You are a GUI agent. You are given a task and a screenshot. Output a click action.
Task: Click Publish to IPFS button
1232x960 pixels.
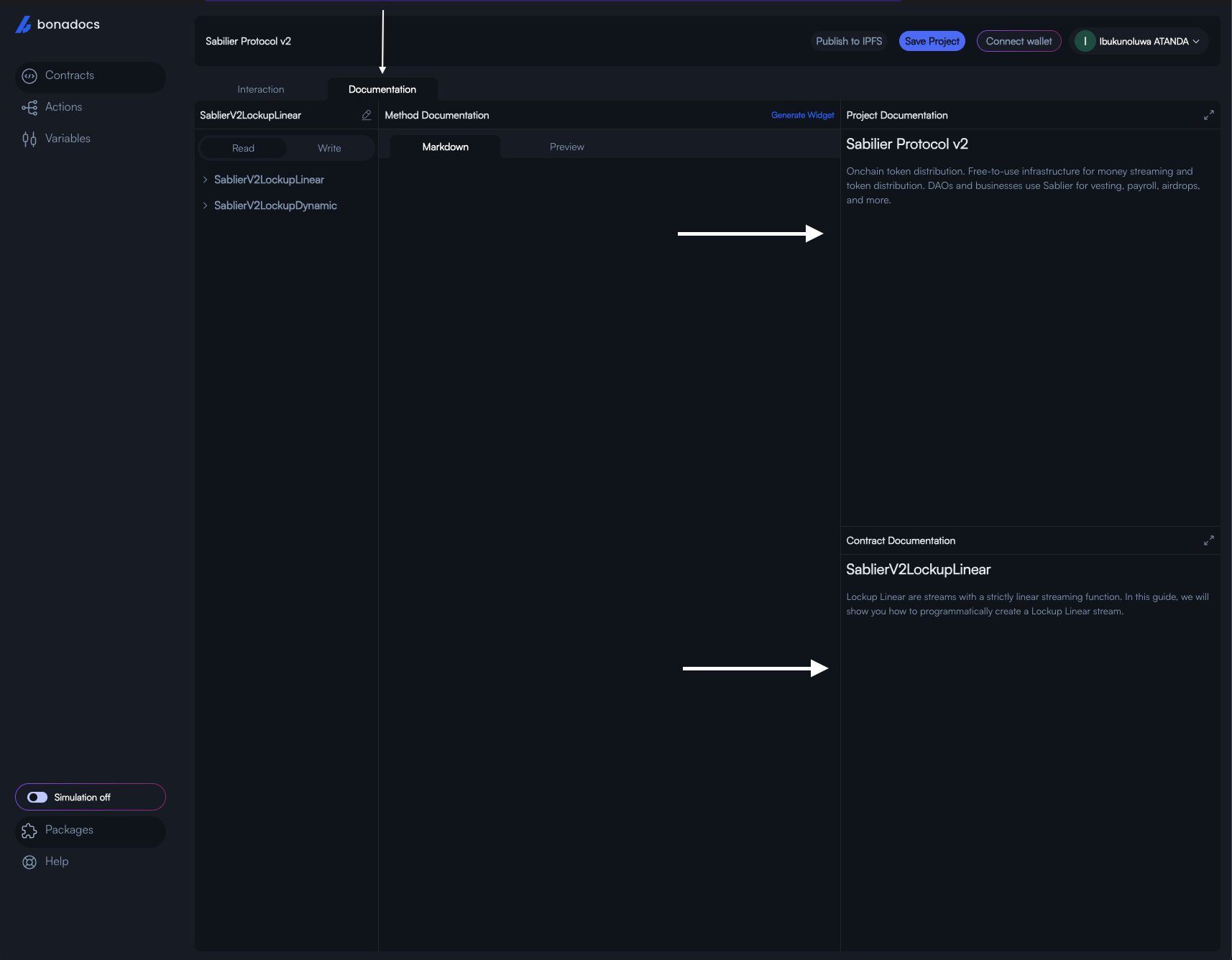(x=849, y=41)
